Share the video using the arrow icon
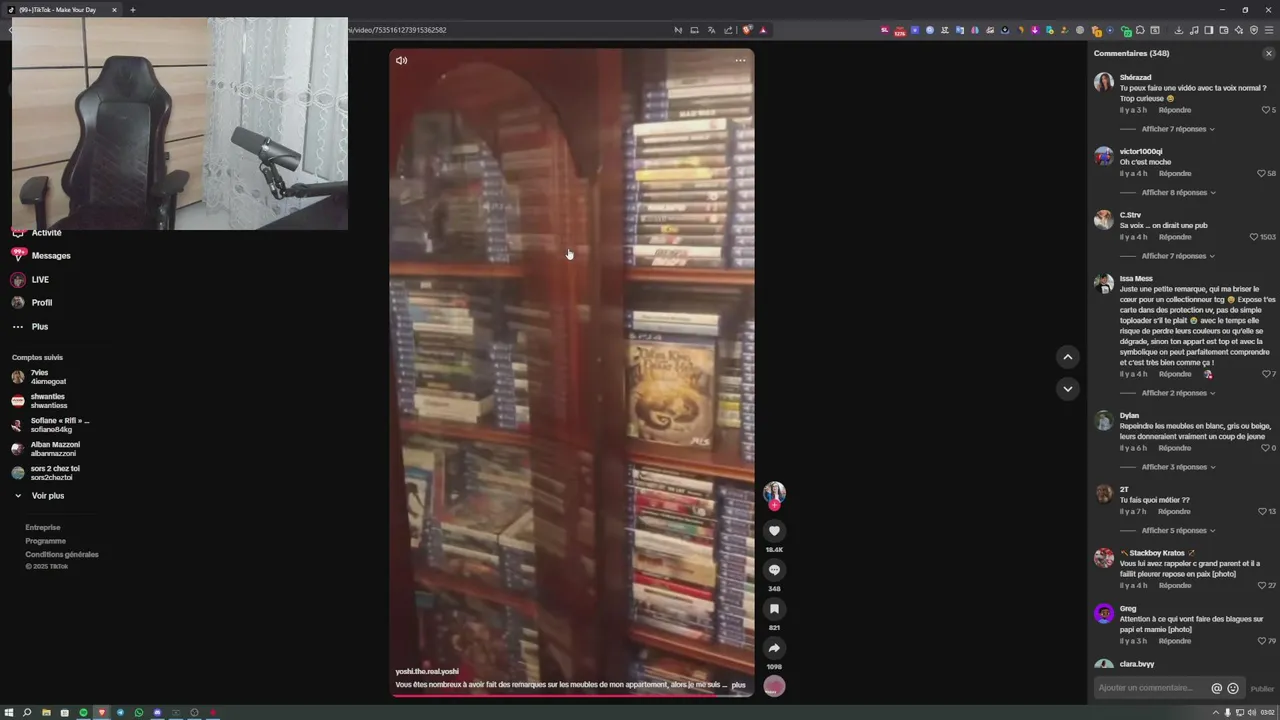Screen dimensions: 1280x720 (774, 648)
